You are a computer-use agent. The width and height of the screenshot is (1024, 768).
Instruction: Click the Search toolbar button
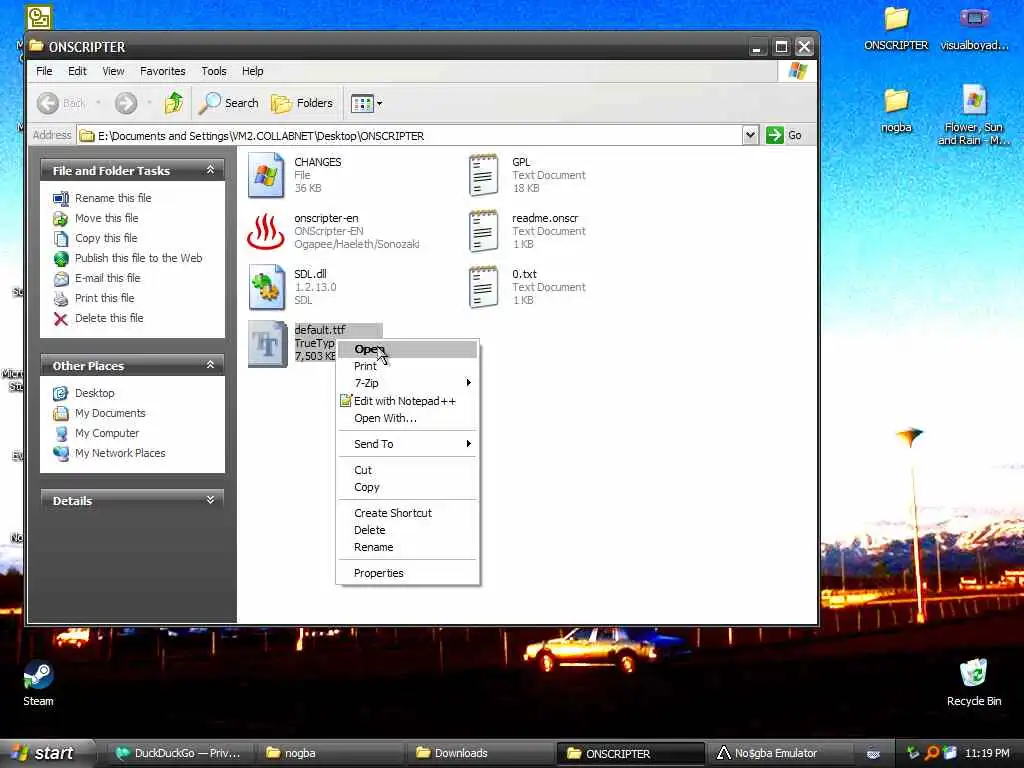tap(229, 103)
